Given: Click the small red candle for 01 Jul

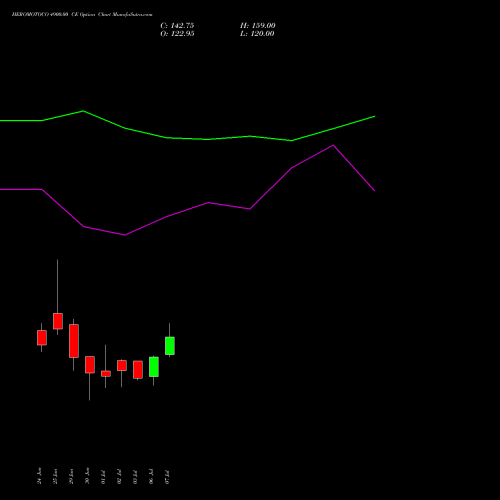Looking at the screenshot, I should pyautogui.click(x=106, y=374).
